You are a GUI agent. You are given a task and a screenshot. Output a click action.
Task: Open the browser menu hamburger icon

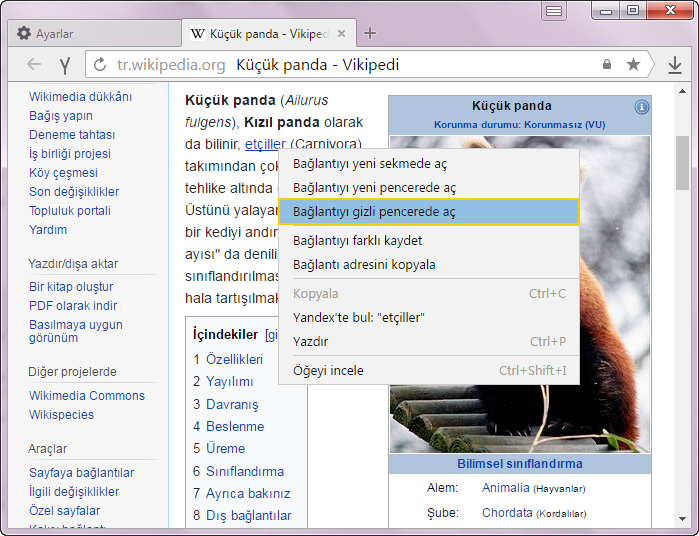coord(554,11)
